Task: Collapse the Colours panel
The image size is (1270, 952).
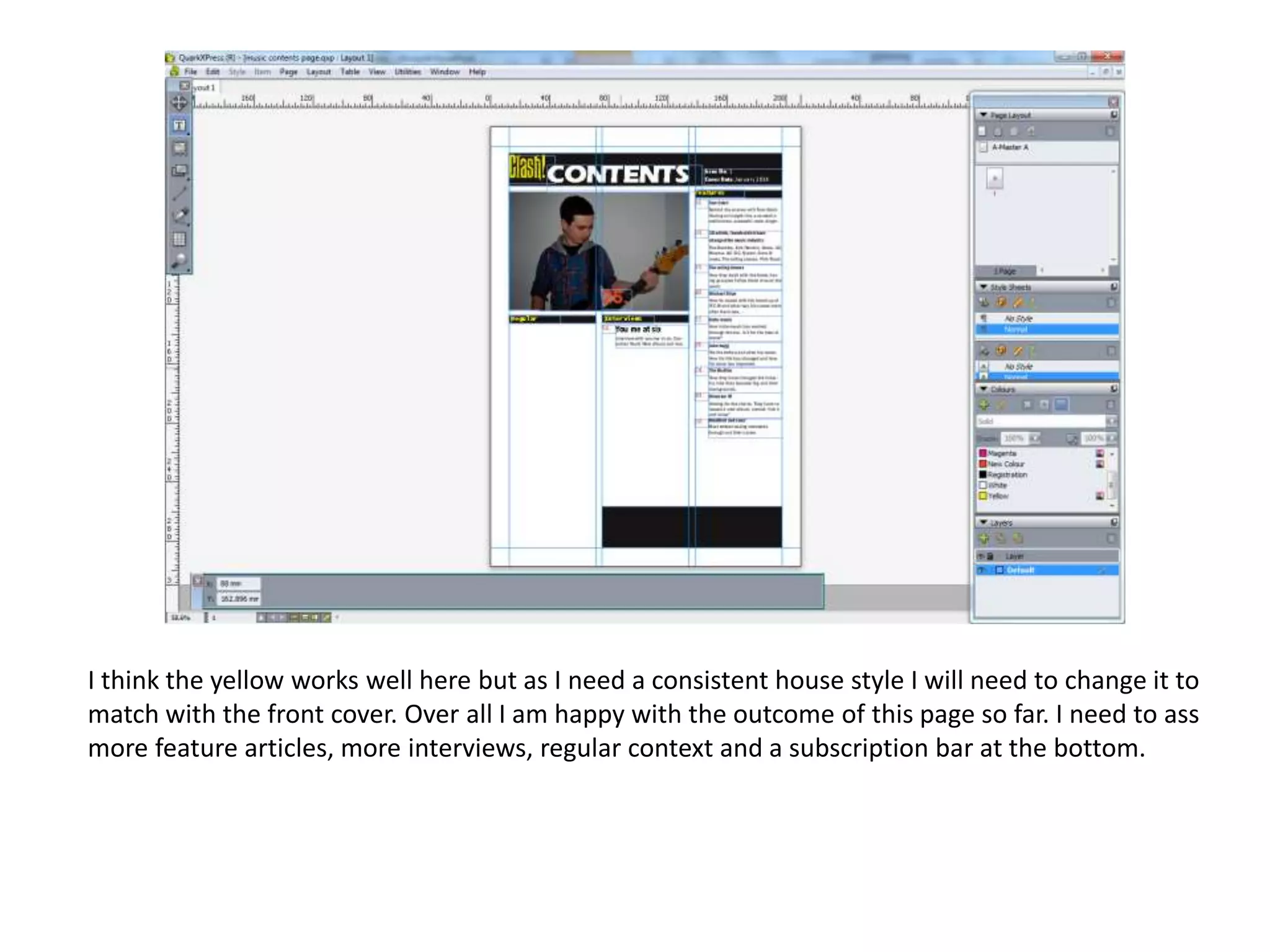Action: pos(983,389)
